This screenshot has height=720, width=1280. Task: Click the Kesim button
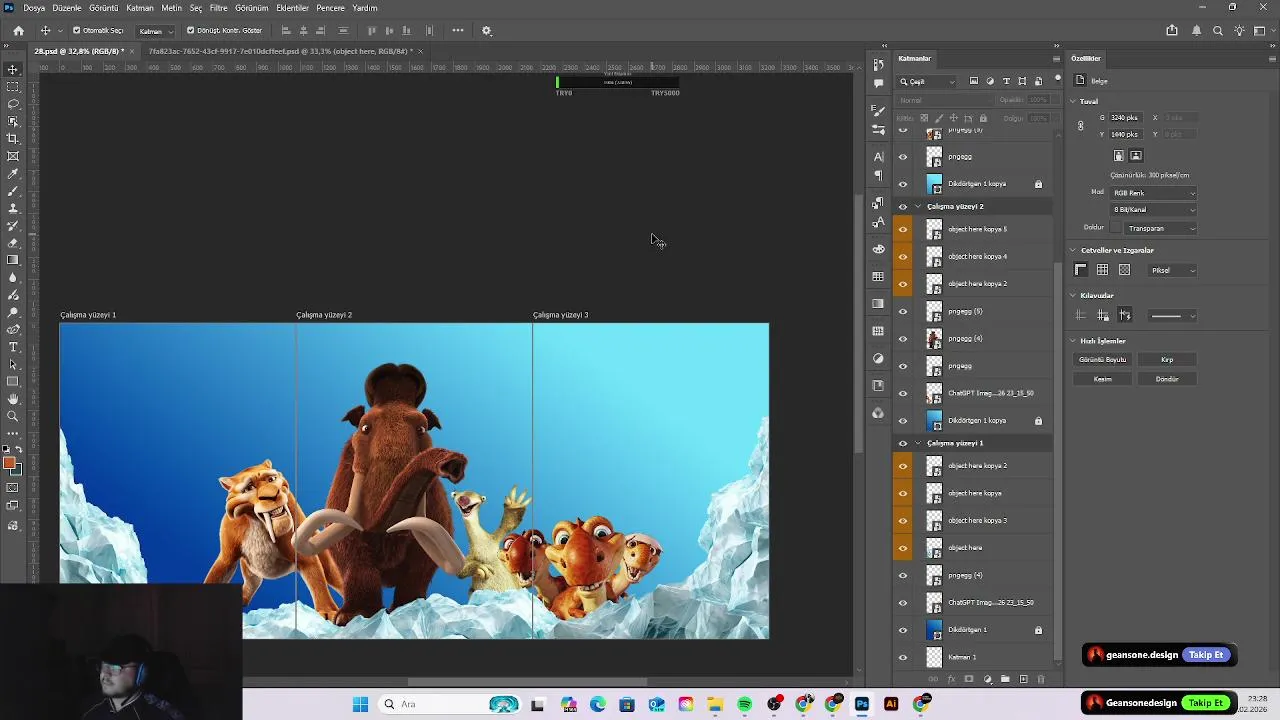point(1102,379)
